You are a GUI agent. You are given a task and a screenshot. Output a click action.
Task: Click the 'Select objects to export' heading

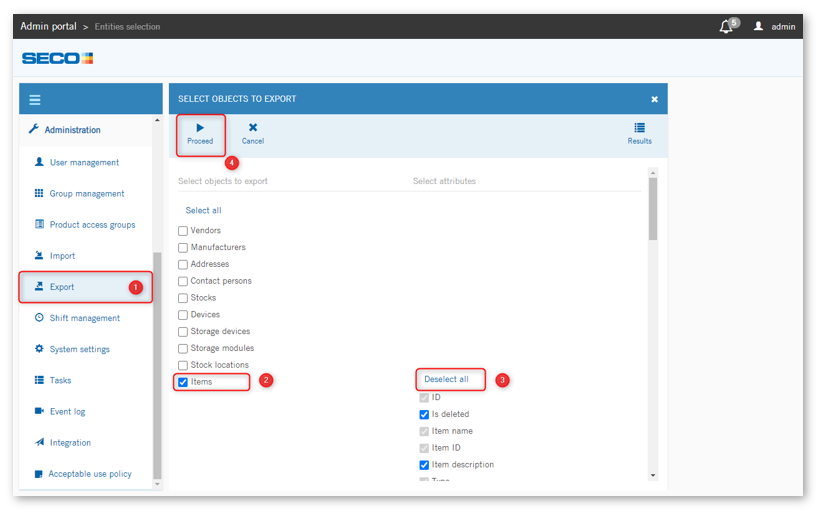pyautogui.click(x=223, y=181)
